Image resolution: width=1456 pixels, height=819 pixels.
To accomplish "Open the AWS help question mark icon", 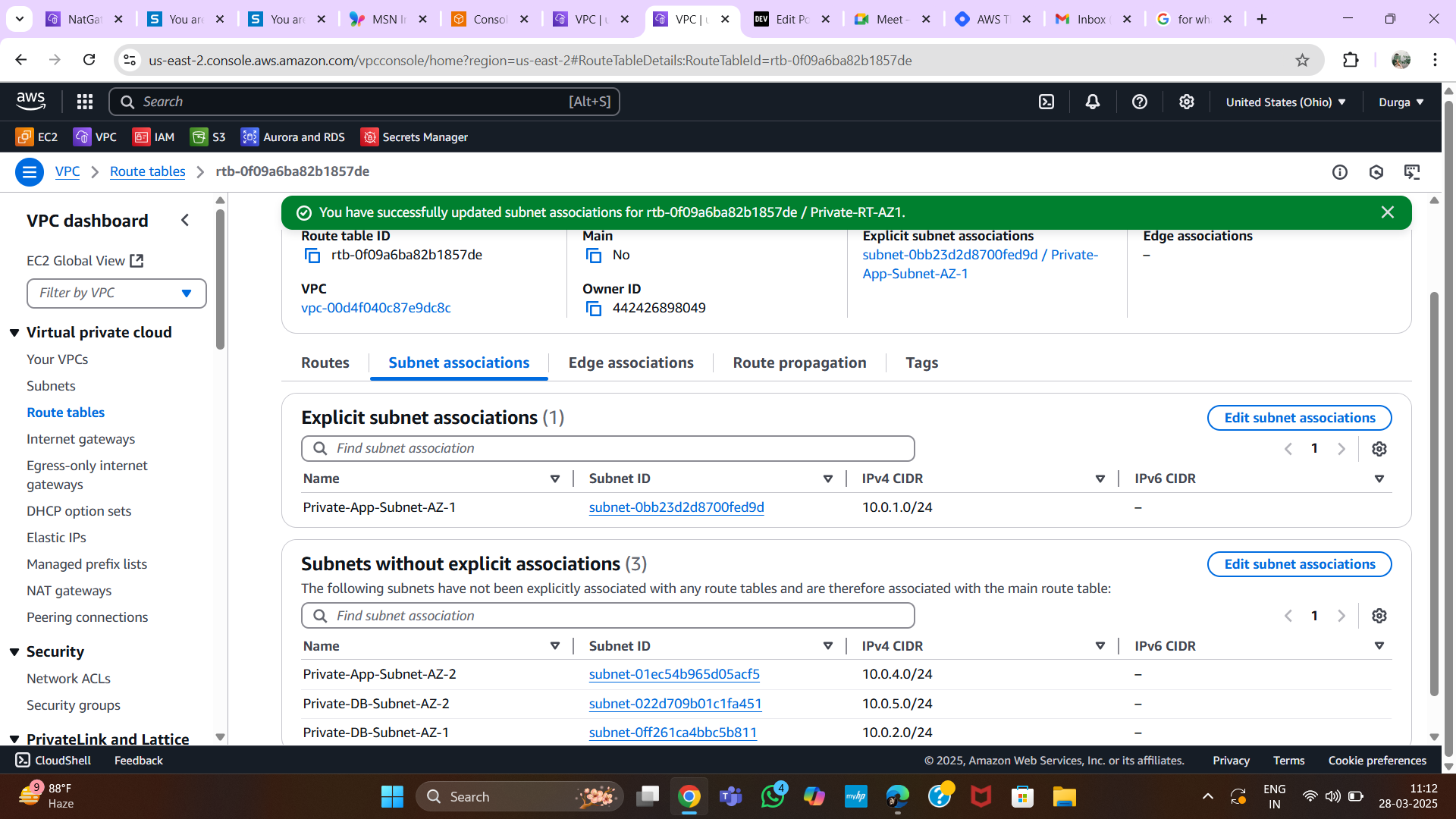I will pos(1140,102).
